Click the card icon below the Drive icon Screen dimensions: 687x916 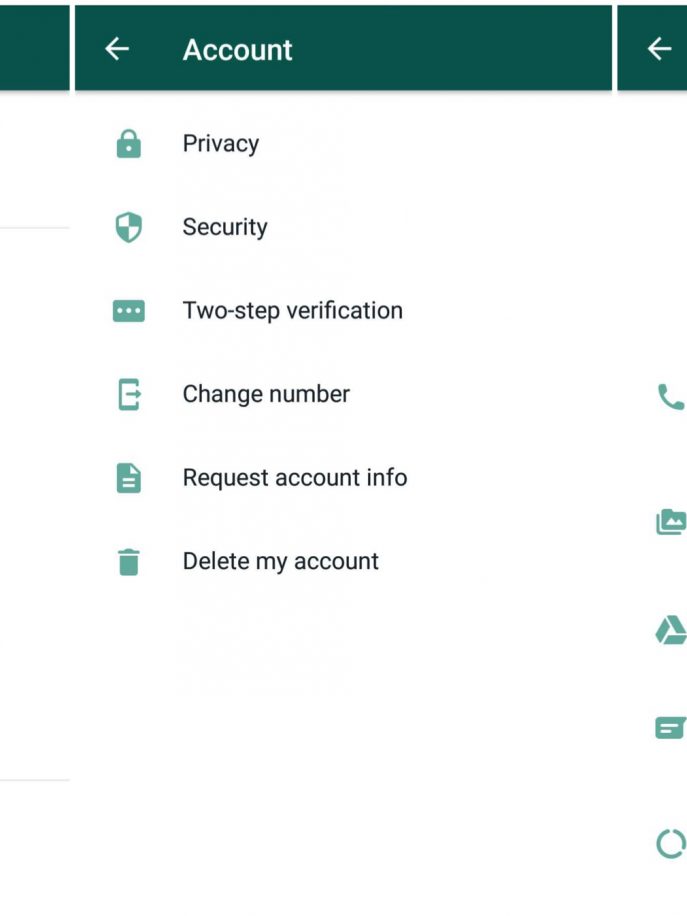pyautogui.click(x=671, y=727)
